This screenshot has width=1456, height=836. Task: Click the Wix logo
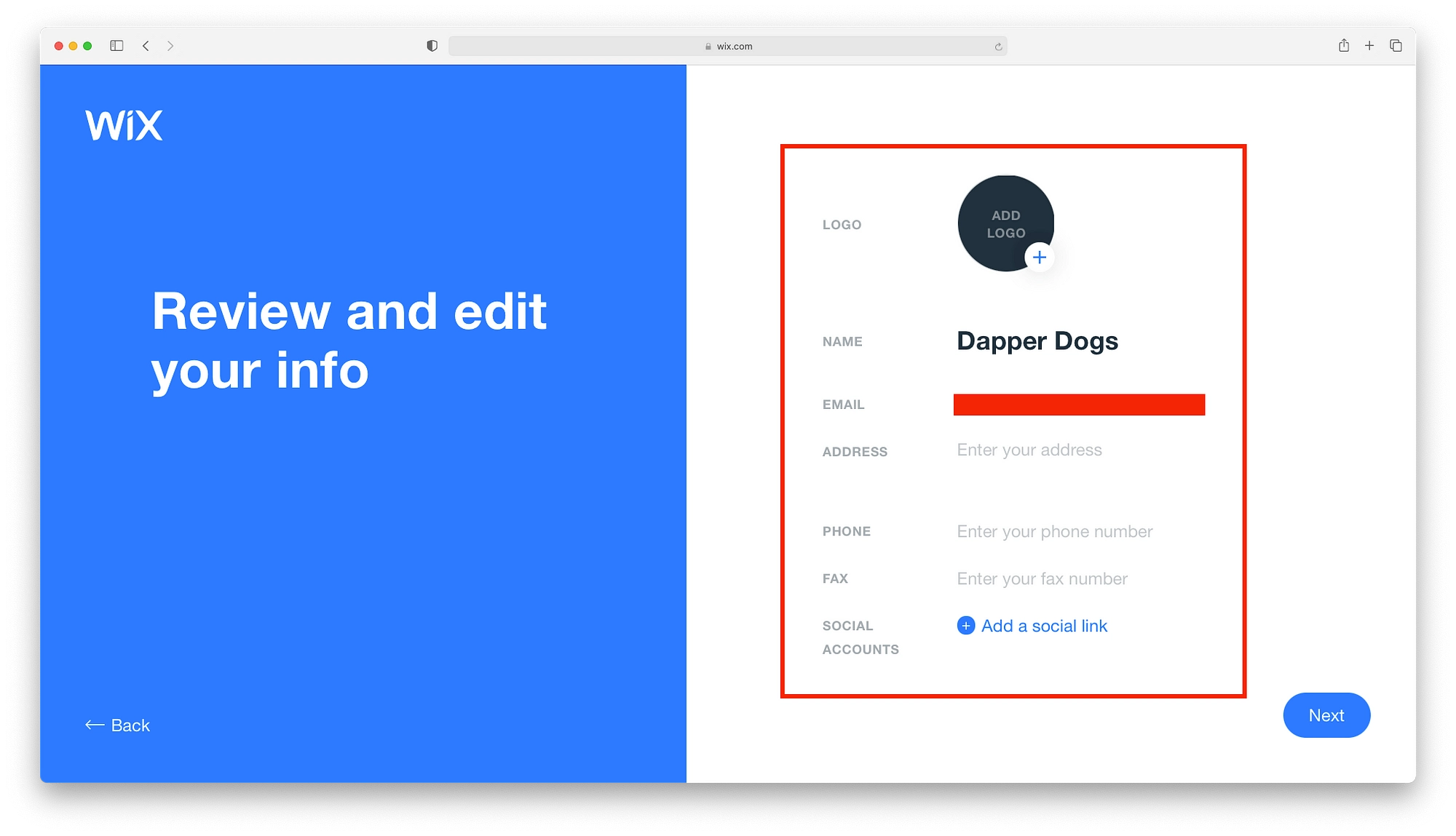(x=124, y=125)
